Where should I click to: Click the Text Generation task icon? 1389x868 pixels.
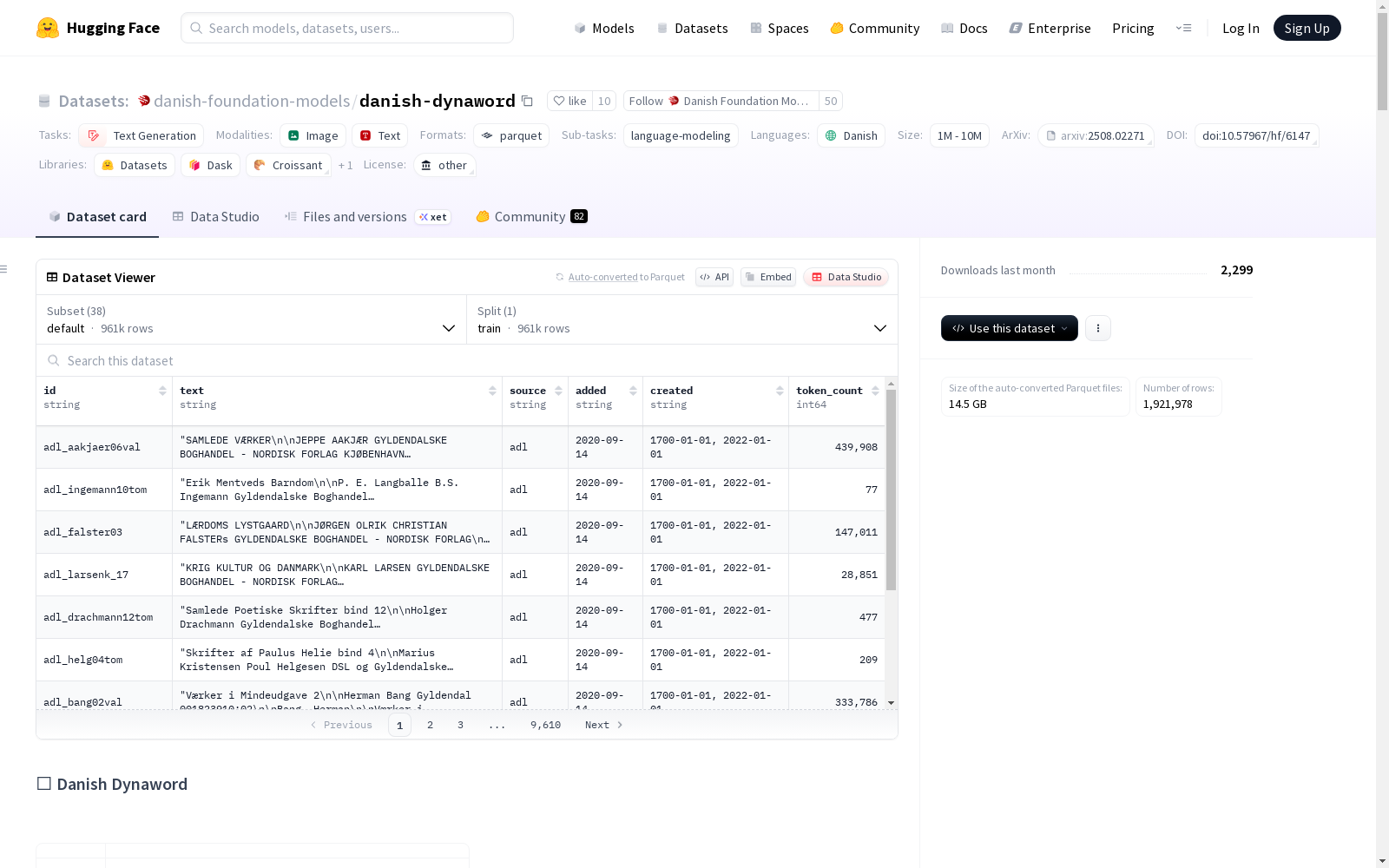click(x=94, y=135)
